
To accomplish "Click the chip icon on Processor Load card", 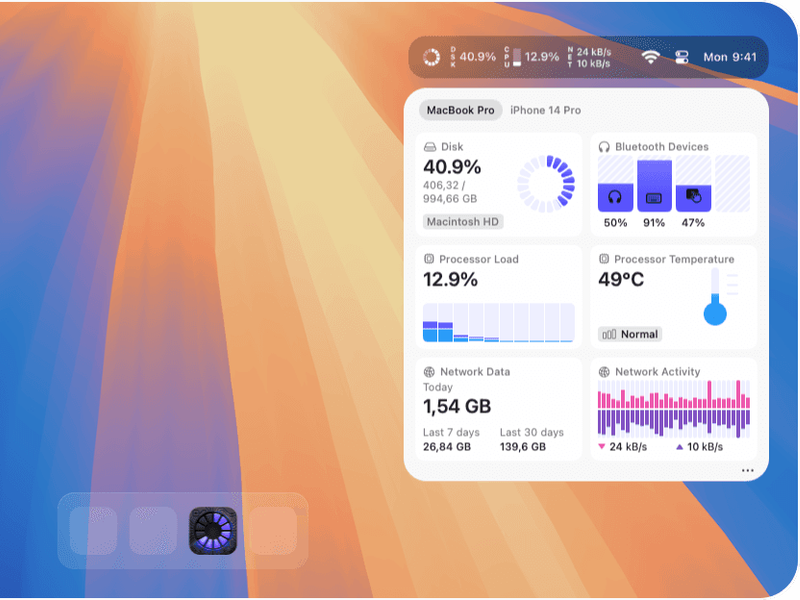I will (431, 259).
